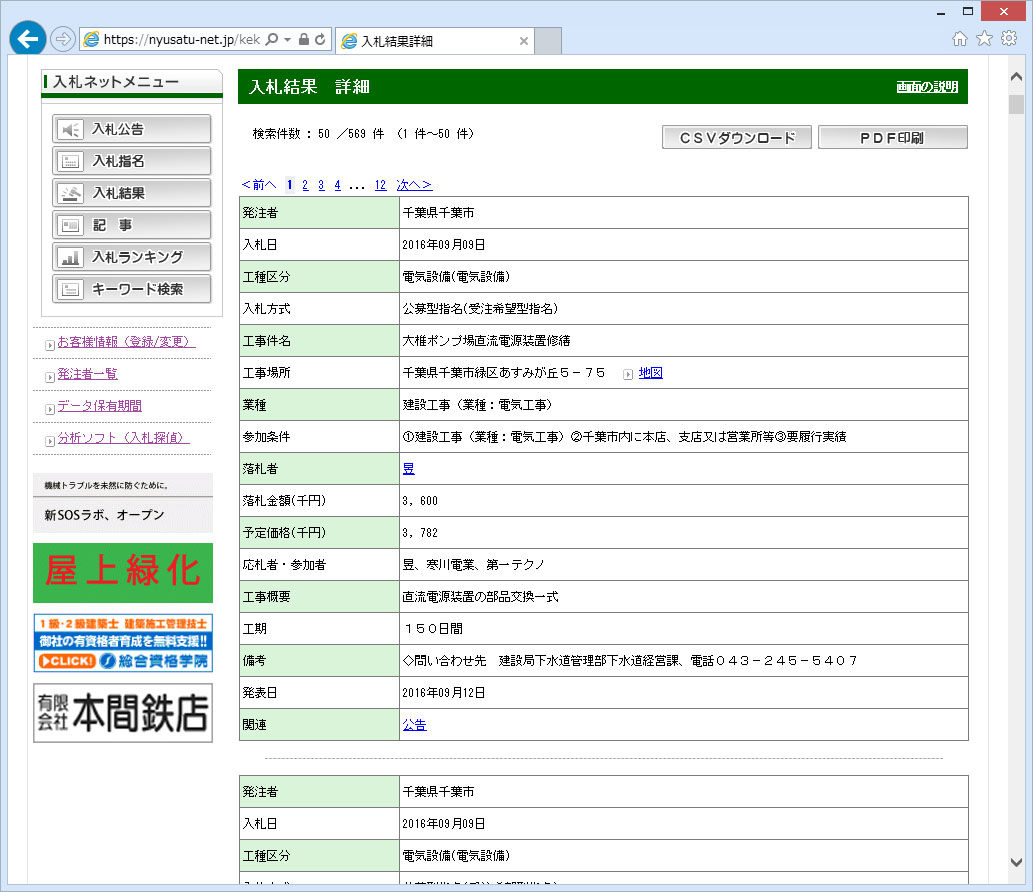The image size is (1033, 892).
Task: Go to results page 2
Action: tap(305, 185)
